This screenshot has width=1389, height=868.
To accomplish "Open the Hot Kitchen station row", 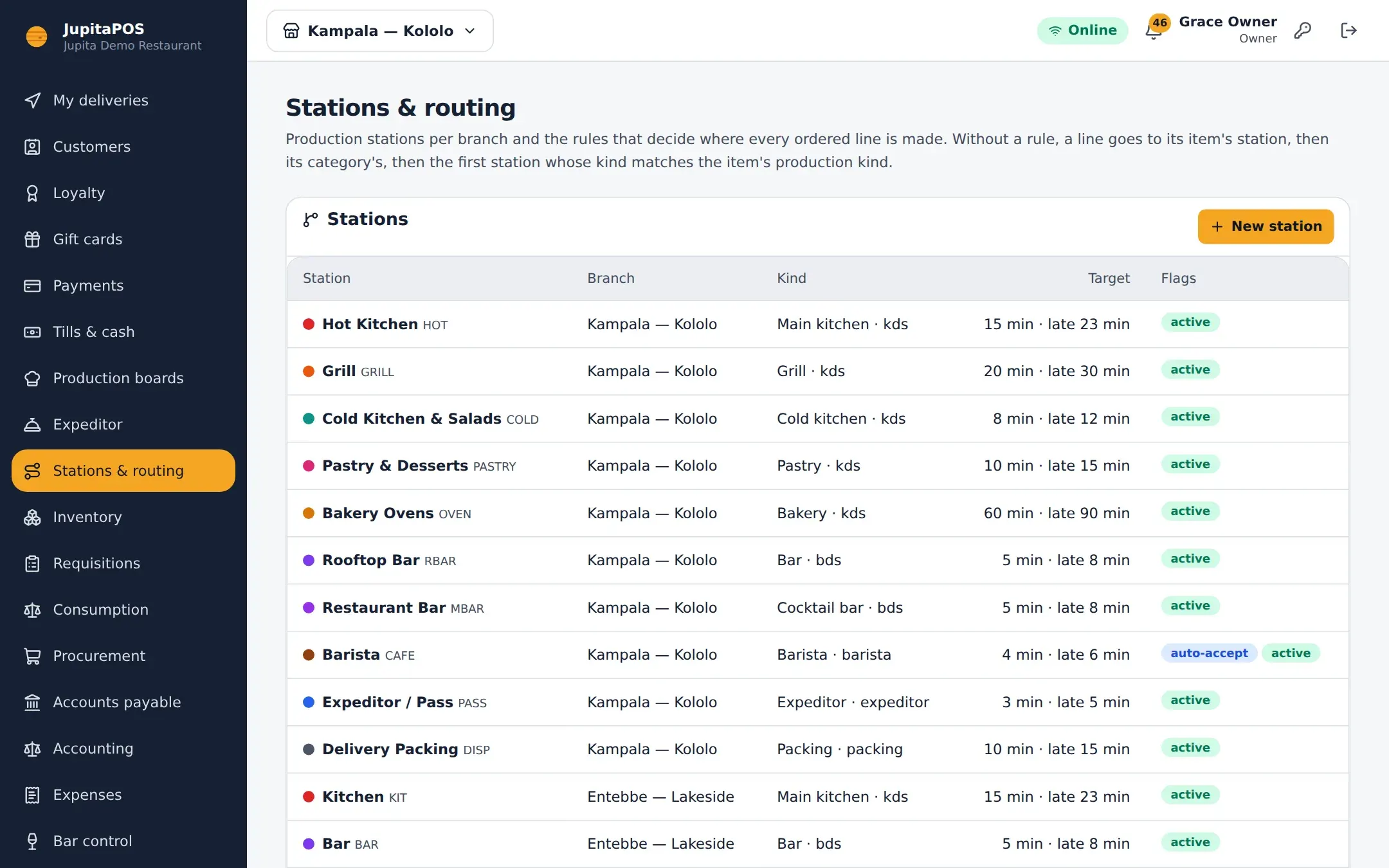I will [x=818, y=324].
